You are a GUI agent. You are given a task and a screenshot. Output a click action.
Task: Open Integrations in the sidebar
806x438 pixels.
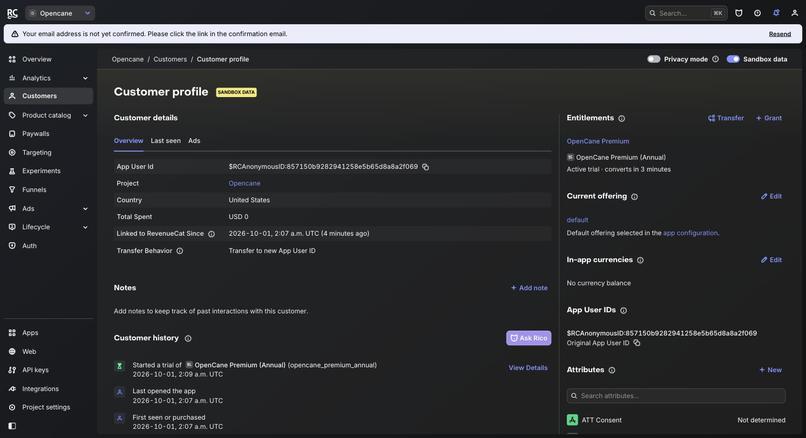[48, 389]
